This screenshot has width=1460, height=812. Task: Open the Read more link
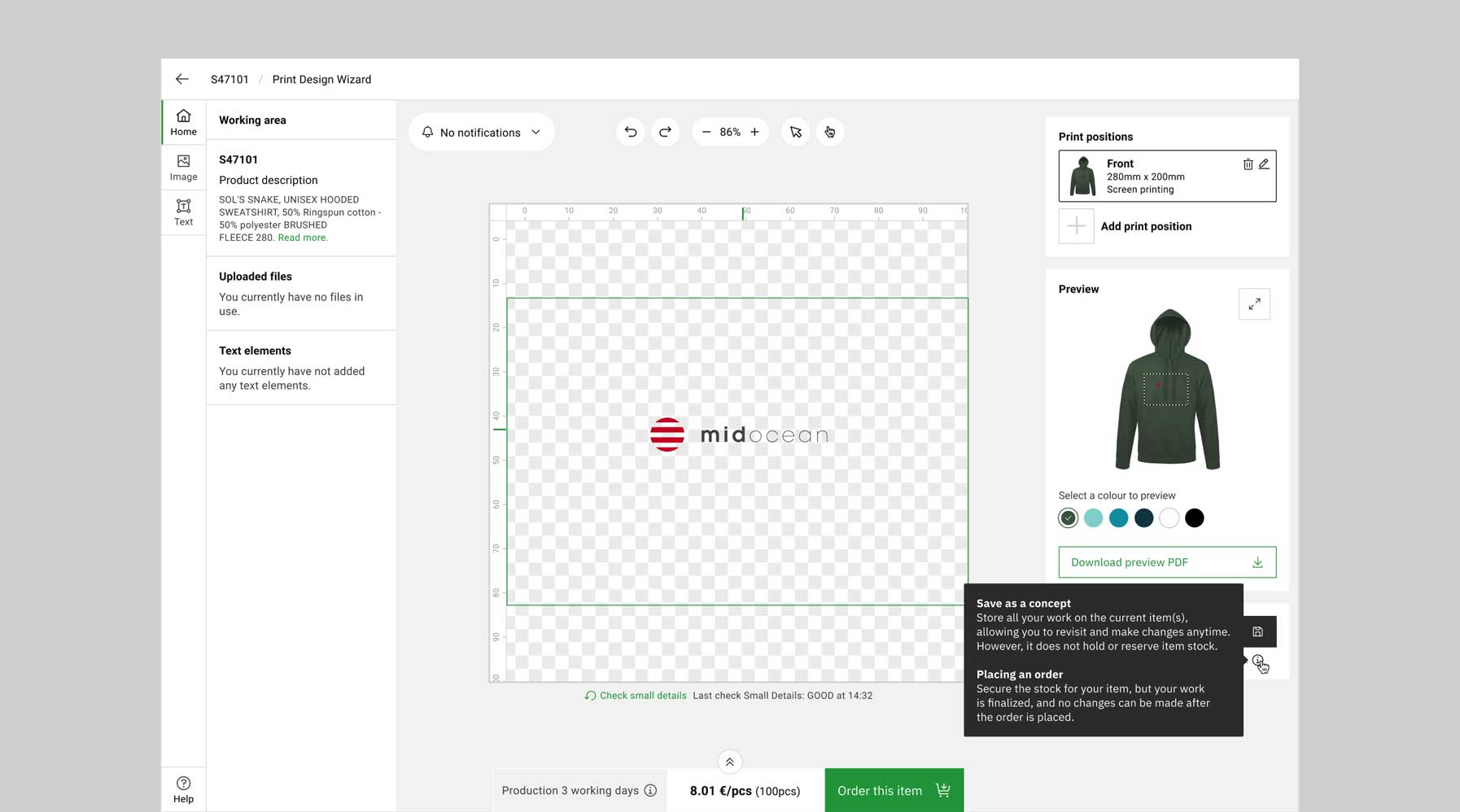click(303, 238)
